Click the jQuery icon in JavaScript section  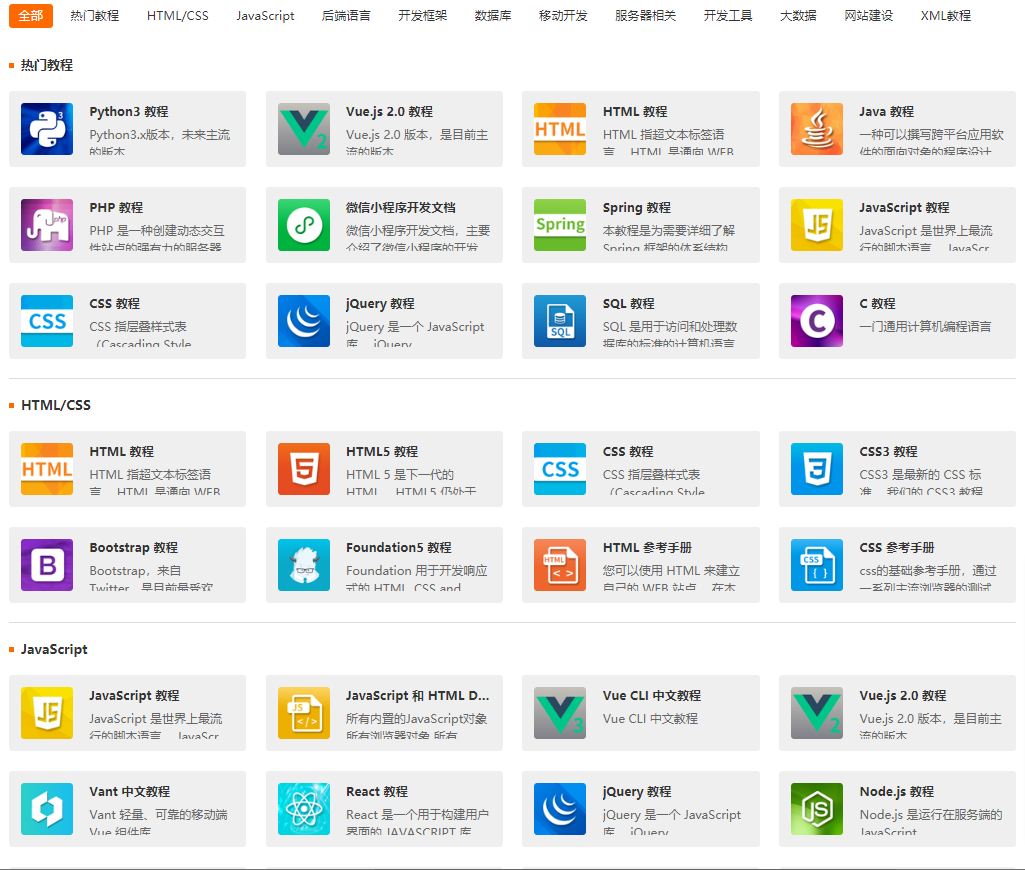(x=560, y=809)
